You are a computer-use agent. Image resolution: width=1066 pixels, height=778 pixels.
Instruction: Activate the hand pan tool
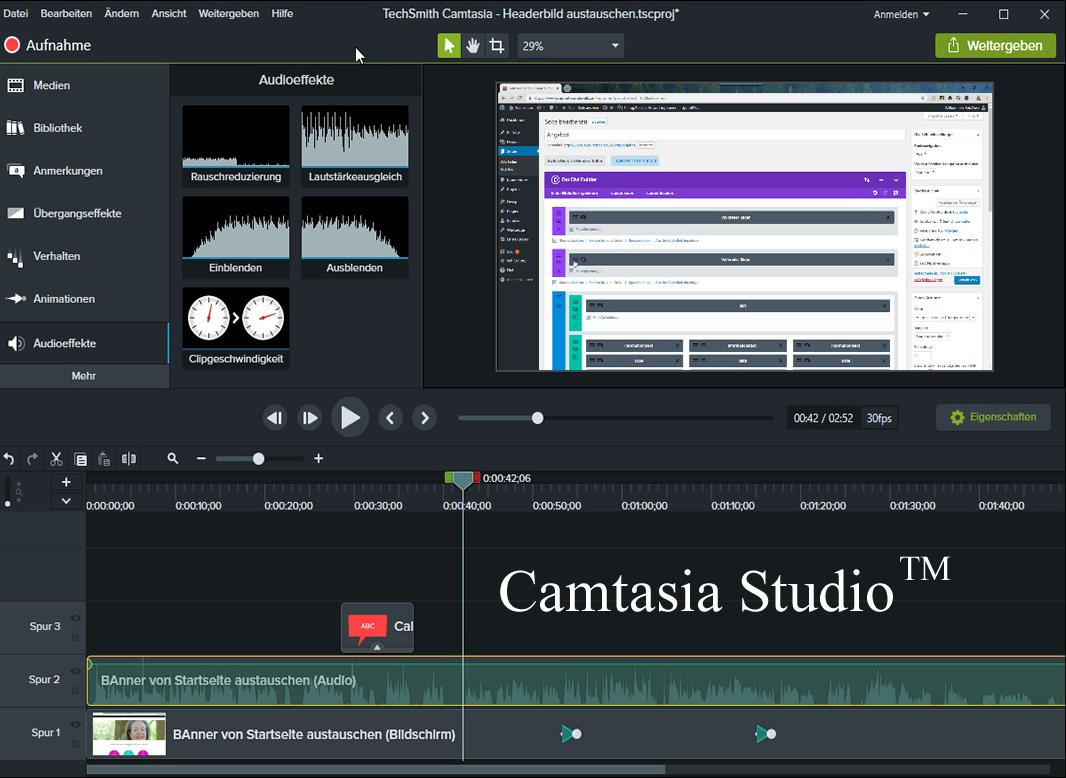tap(472, 46)
